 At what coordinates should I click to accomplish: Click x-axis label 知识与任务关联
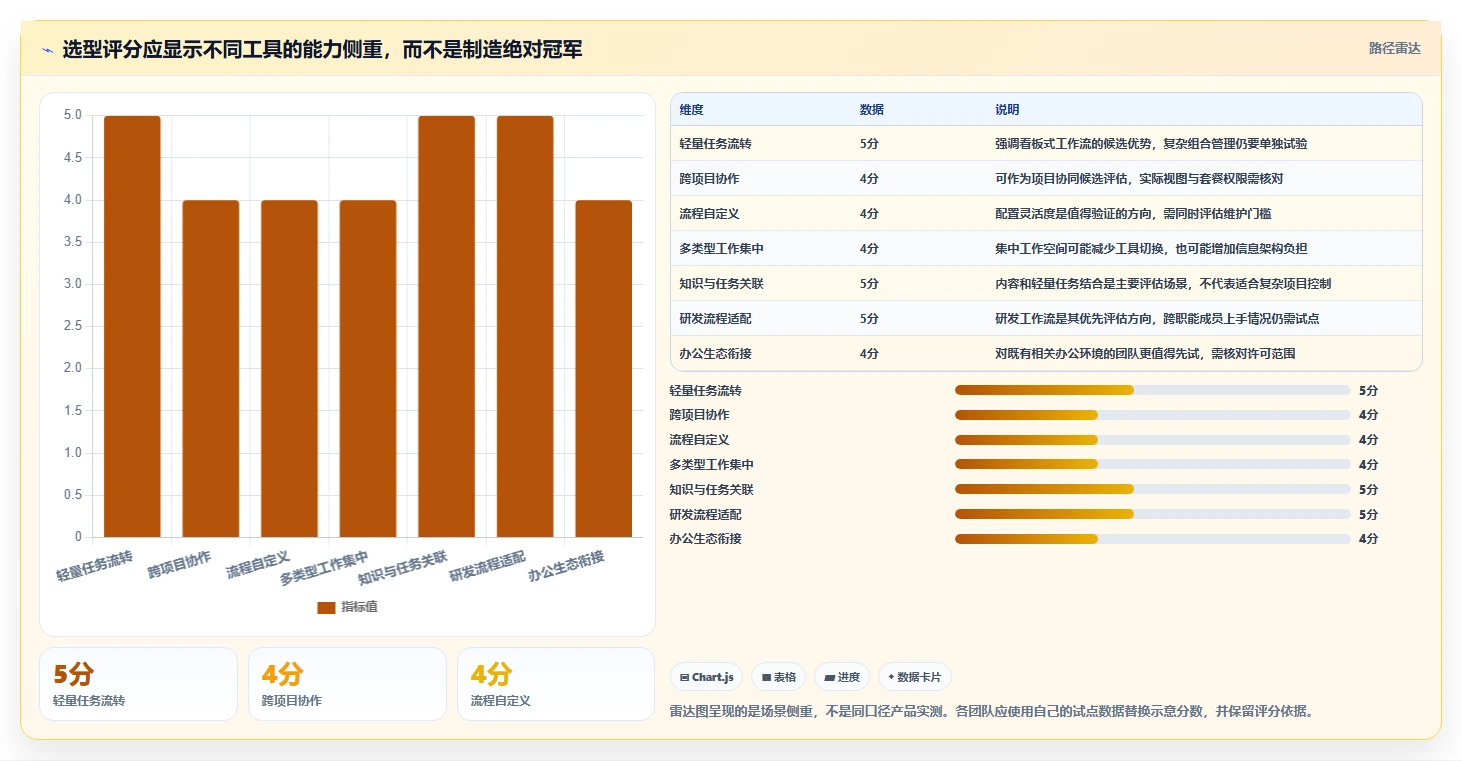[403, 567]
